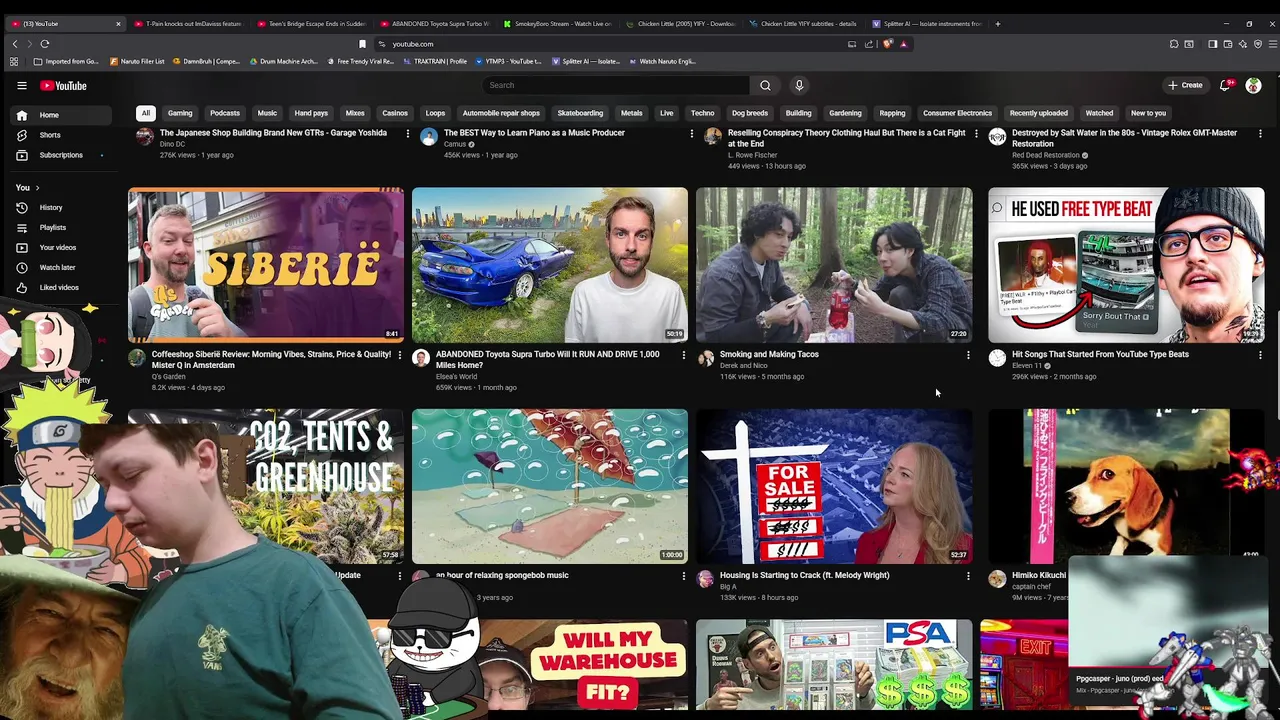Play the FOR SALE housing thumbnail

[834, 486]
